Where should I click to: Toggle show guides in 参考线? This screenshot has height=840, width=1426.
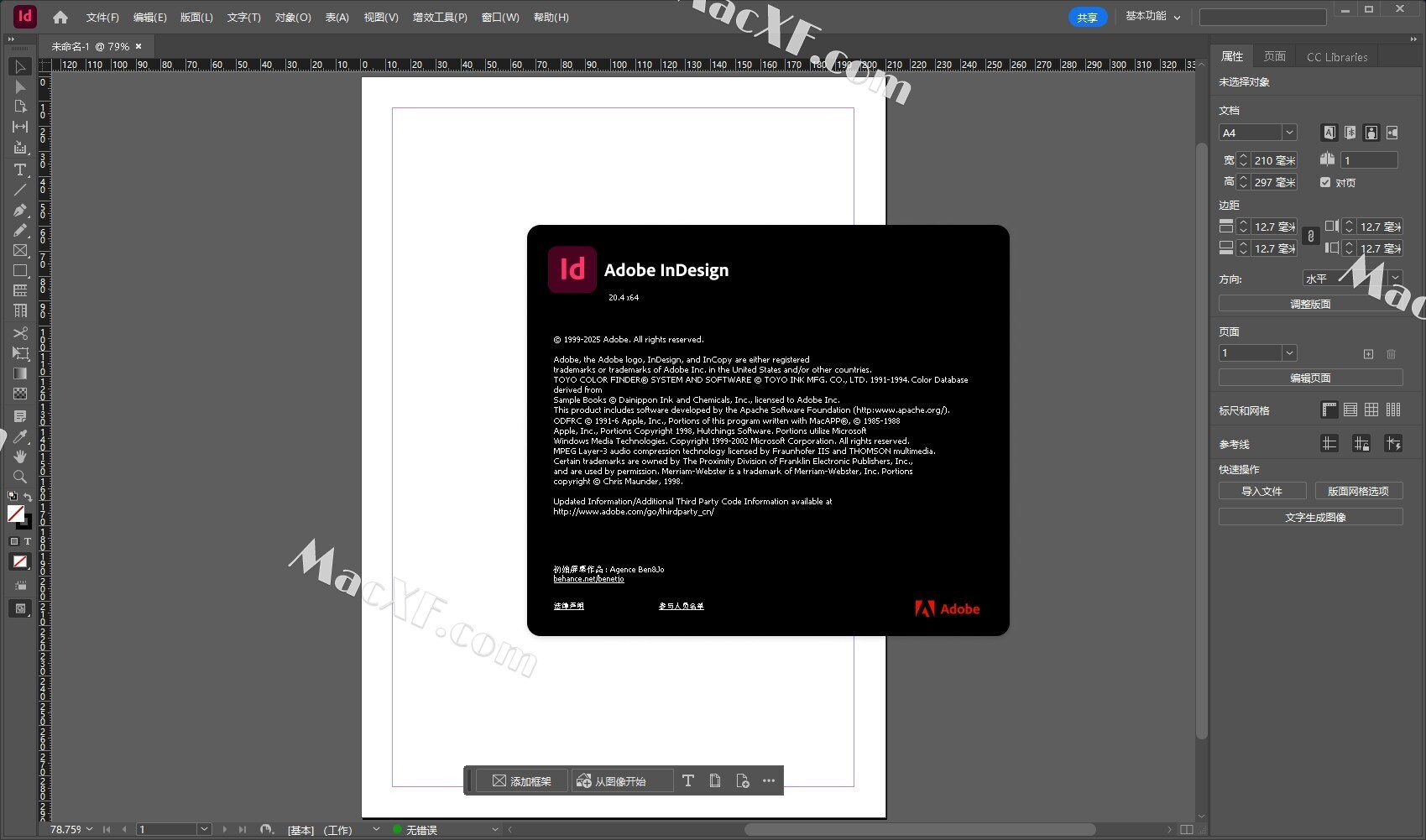pos(1329,443)
